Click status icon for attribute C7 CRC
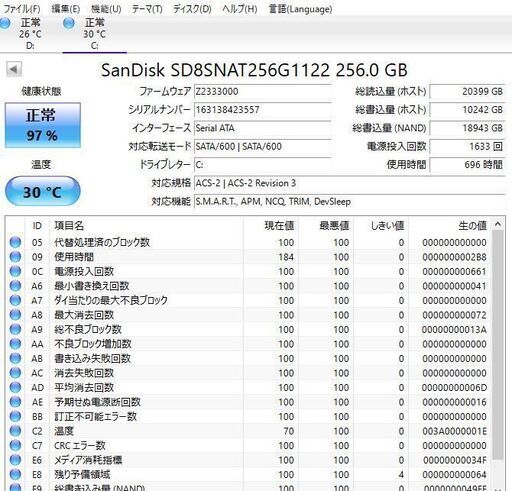This screenshot has width=512, height=491. [x=15, y=445]
